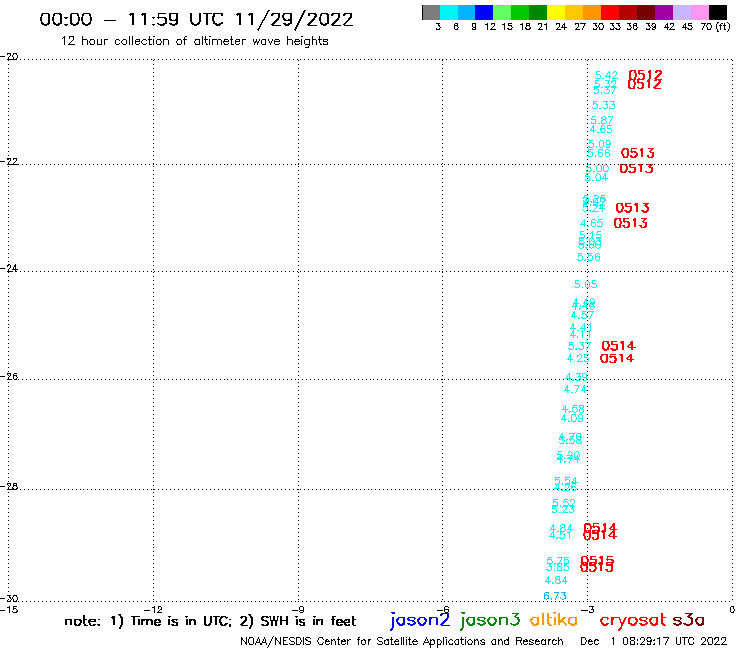The image size is (740, 650).
Task: Select the purple swatch in the legend bar
Action: click(664, 12)
